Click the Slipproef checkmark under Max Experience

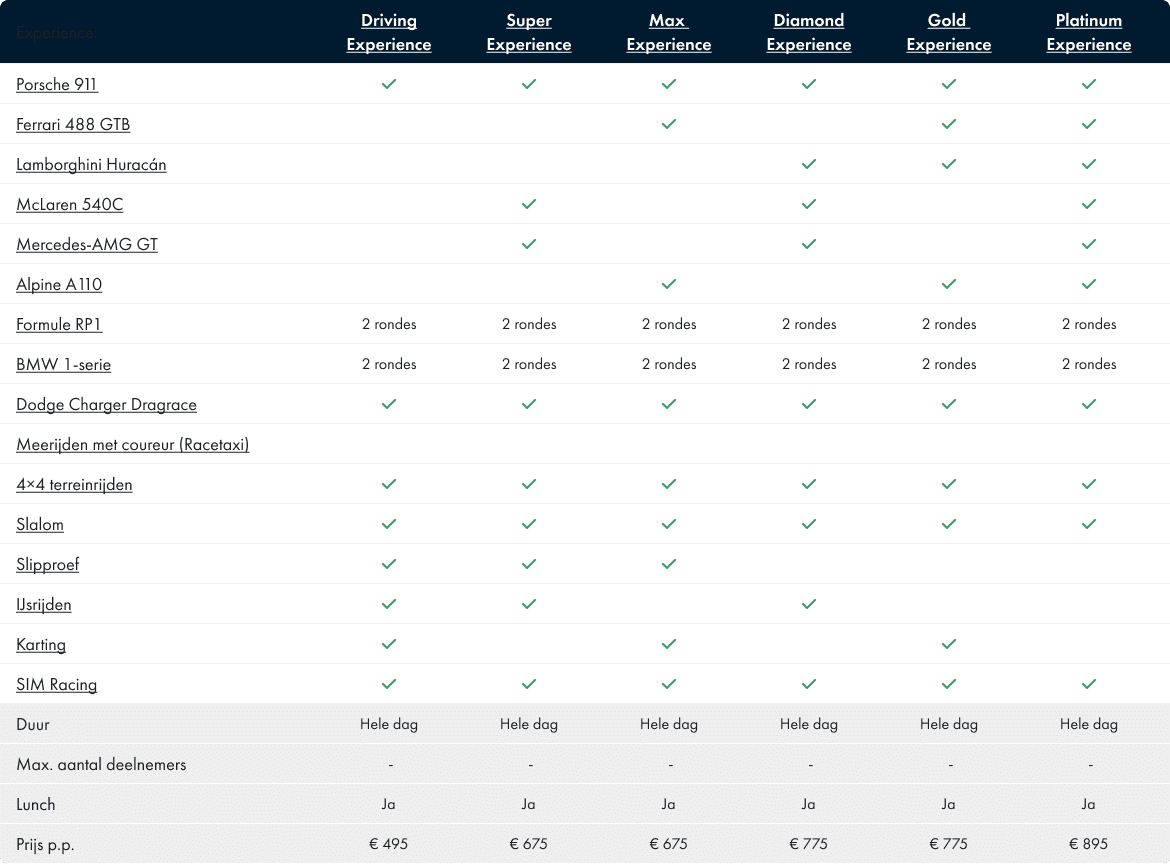click(669, 564)
